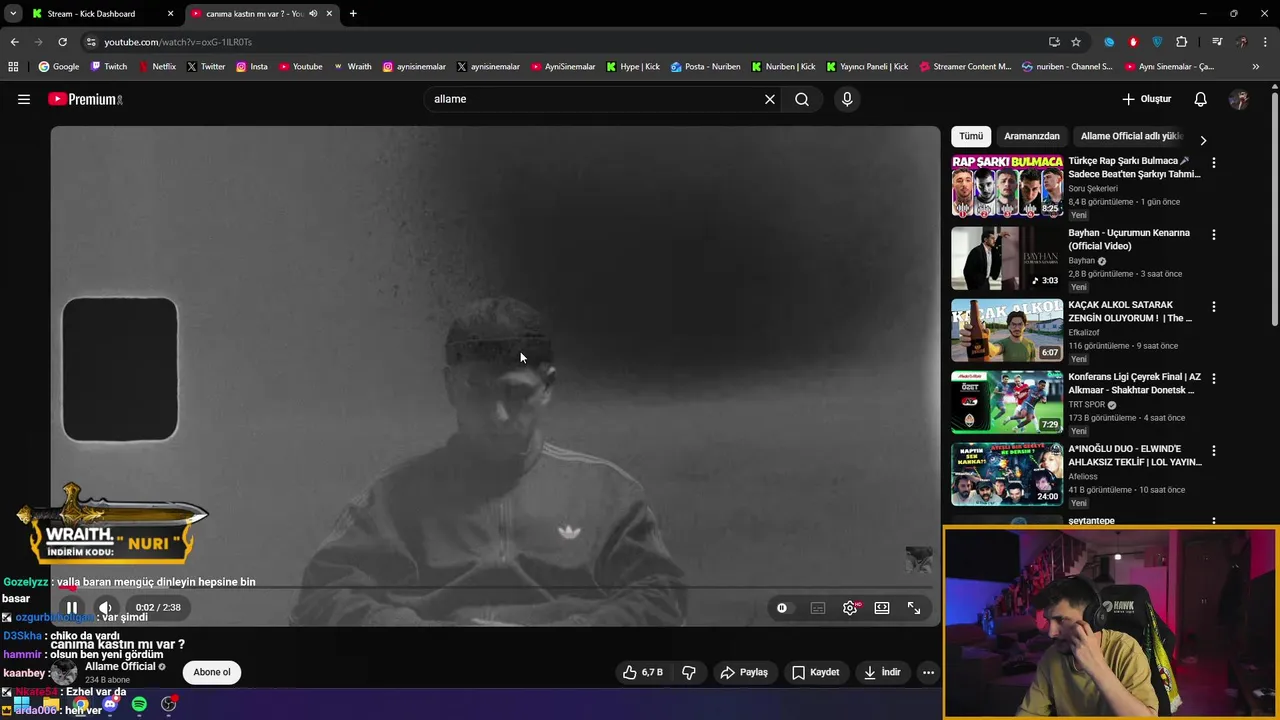Open options for Bayhan - Uçurumun Kenarında video
Viewport: 1280px width, 720px height.
1214,235
